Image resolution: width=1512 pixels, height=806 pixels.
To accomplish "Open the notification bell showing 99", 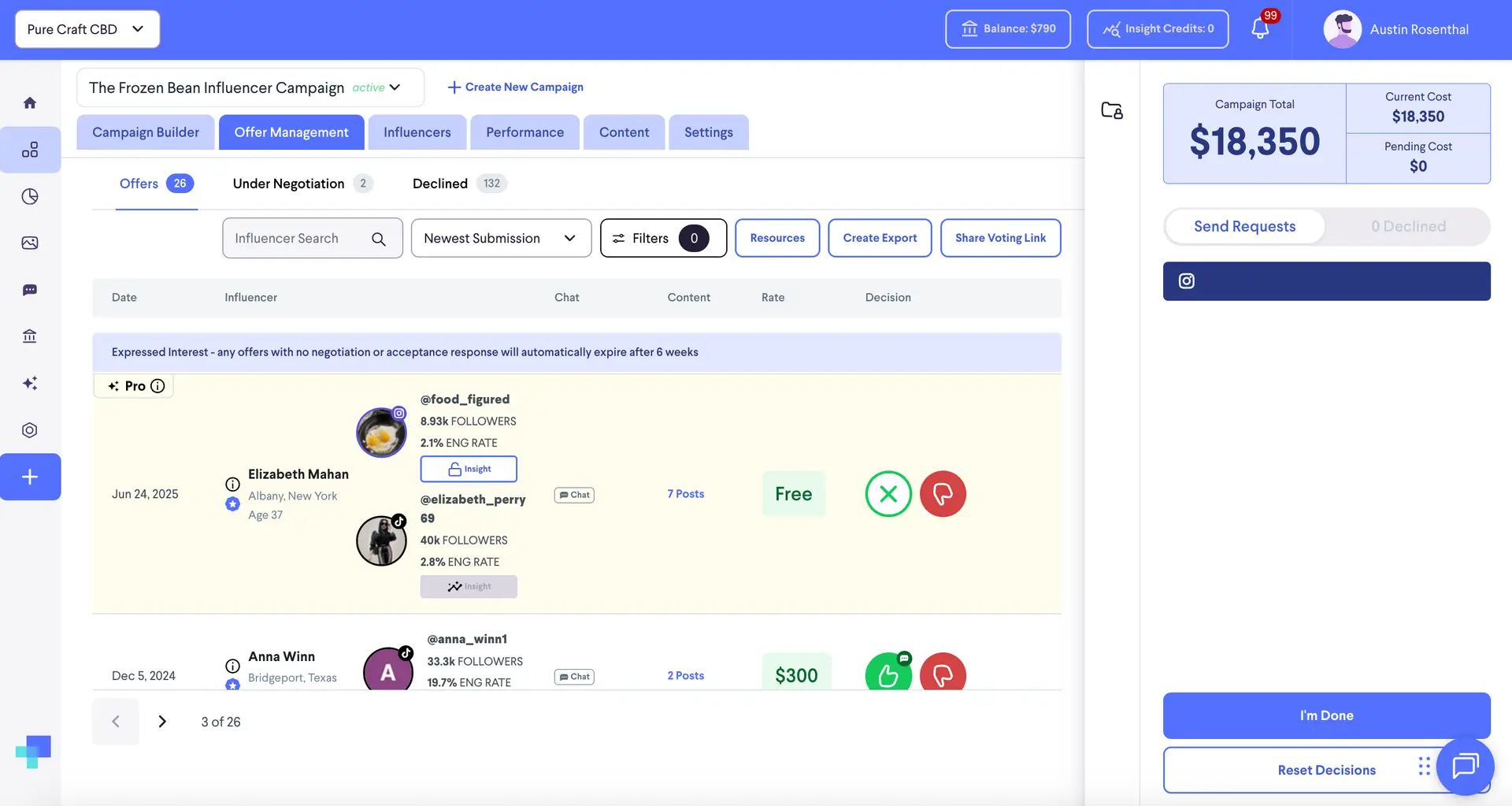I will click(x=1261, y=28).
